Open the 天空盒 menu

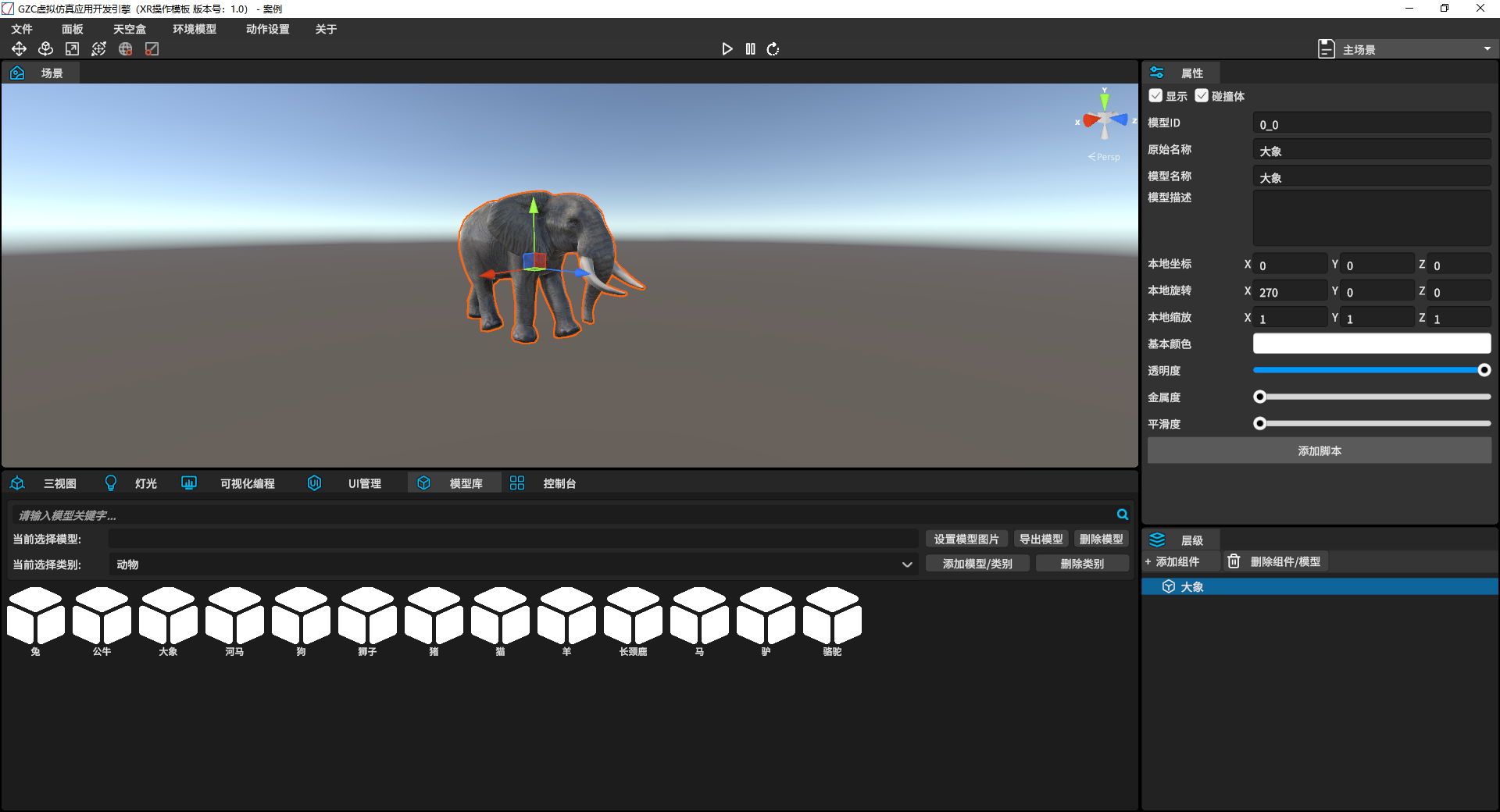click(x=129, y=29)
